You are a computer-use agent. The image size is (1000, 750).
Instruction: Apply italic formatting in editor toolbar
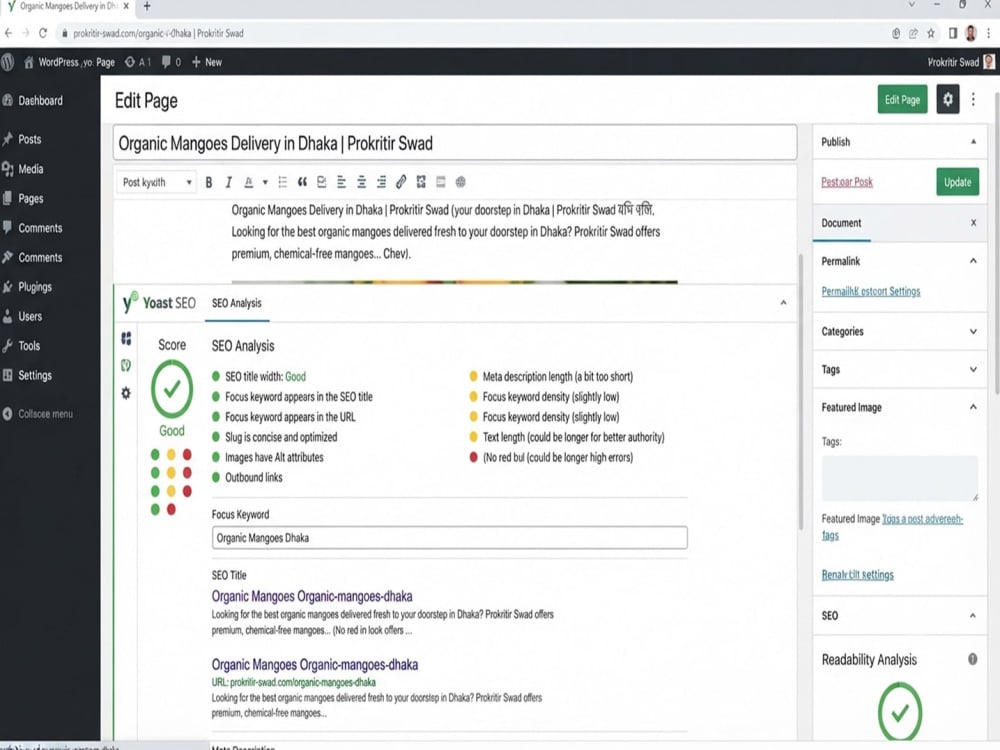pos(228,182)
